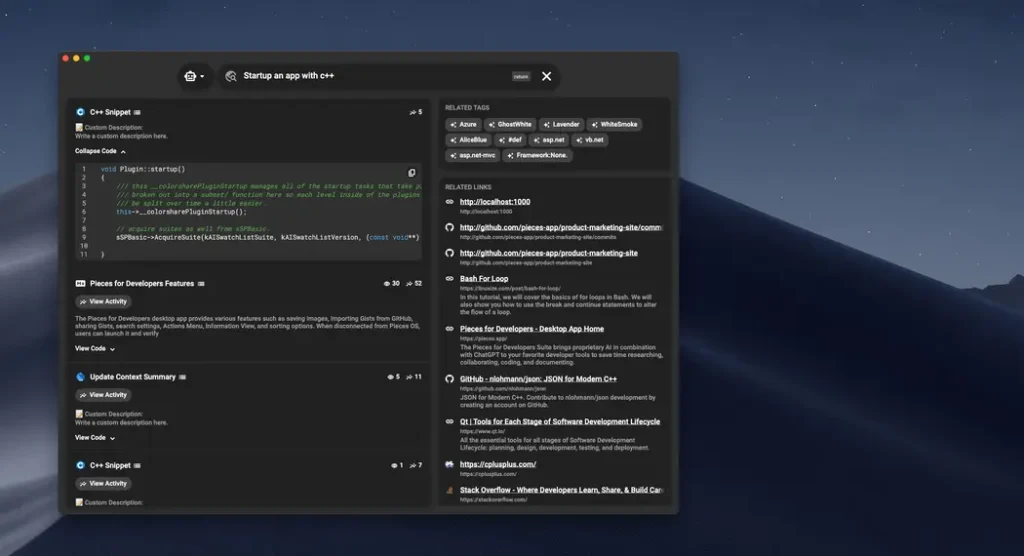Click the global search icon in search bar

coord(231,76)
